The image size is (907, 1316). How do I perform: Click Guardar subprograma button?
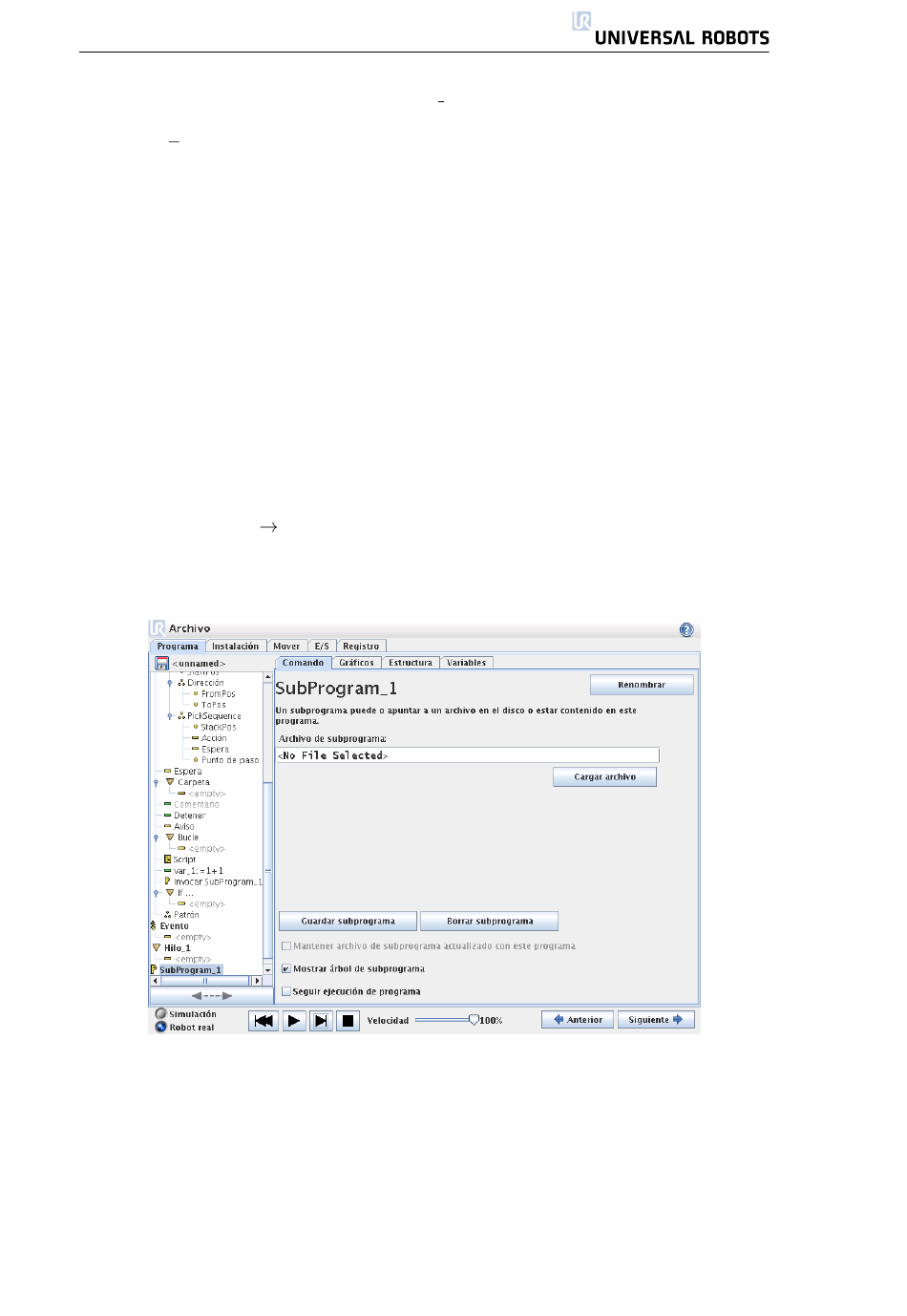(x=348, y=922)
